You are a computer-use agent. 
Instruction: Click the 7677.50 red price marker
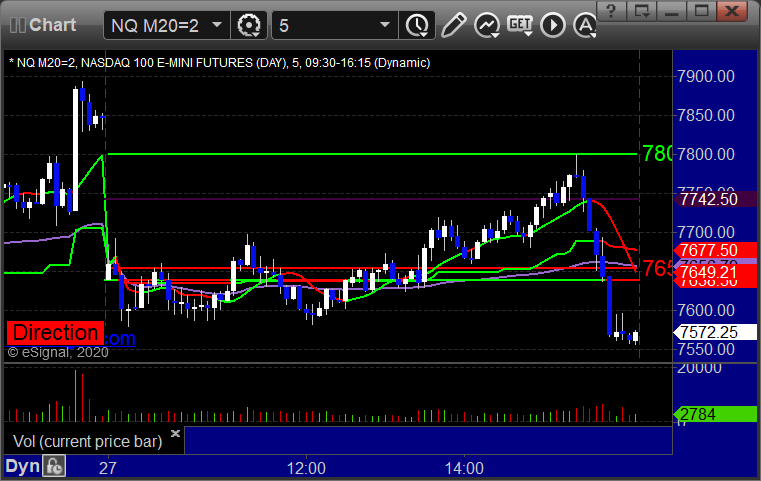715,250
